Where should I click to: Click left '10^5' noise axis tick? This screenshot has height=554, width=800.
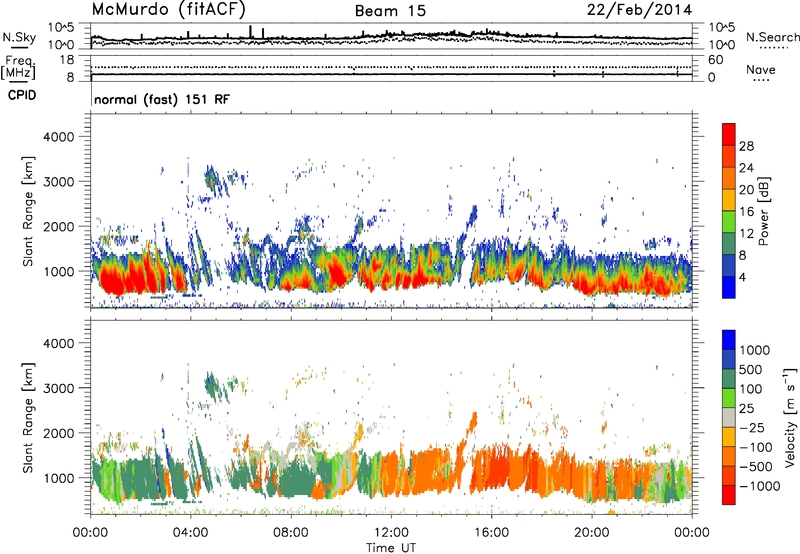coord(61,27)
